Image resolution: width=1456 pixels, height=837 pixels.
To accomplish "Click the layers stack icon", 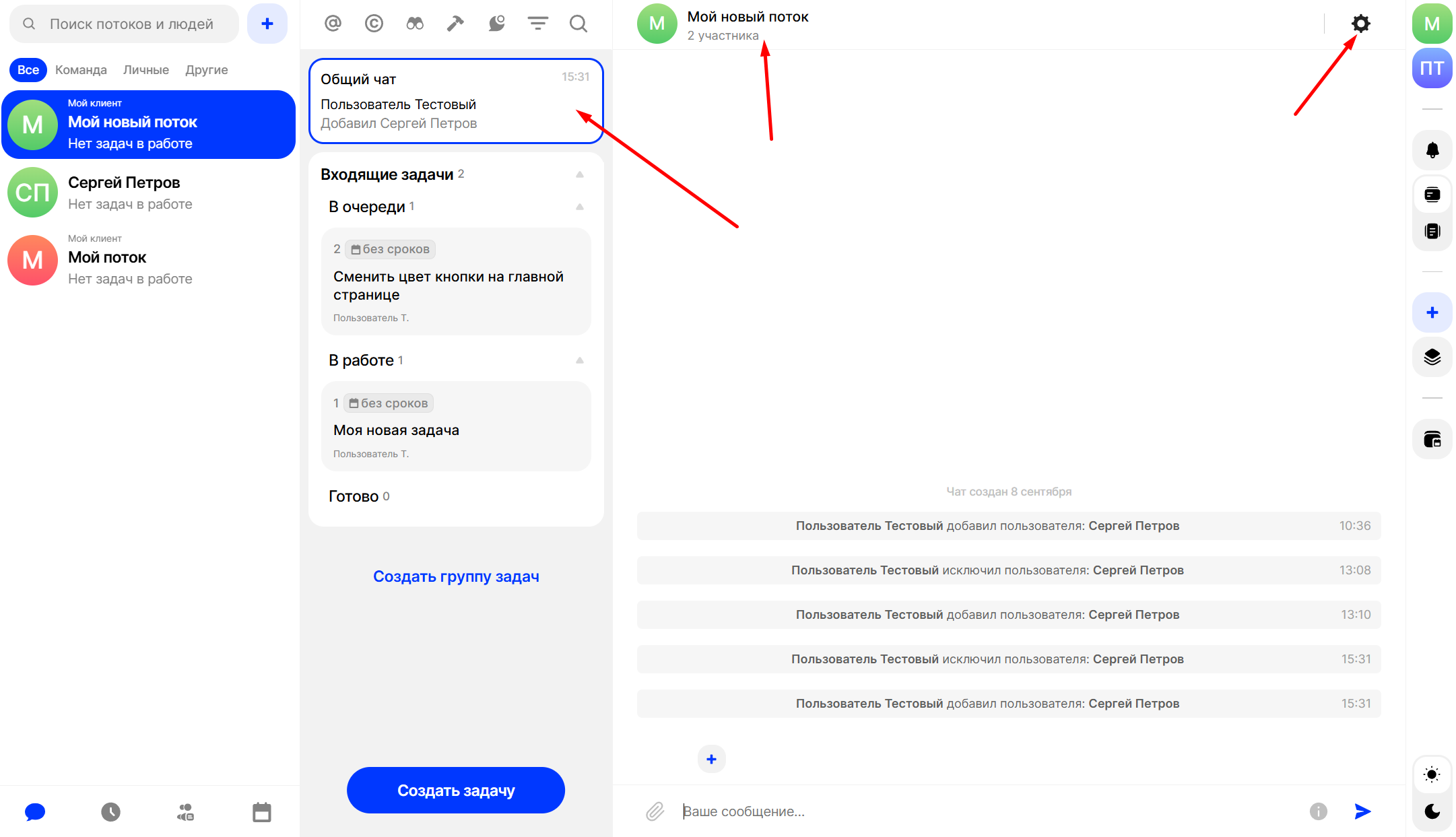I will click(1432, 357).
